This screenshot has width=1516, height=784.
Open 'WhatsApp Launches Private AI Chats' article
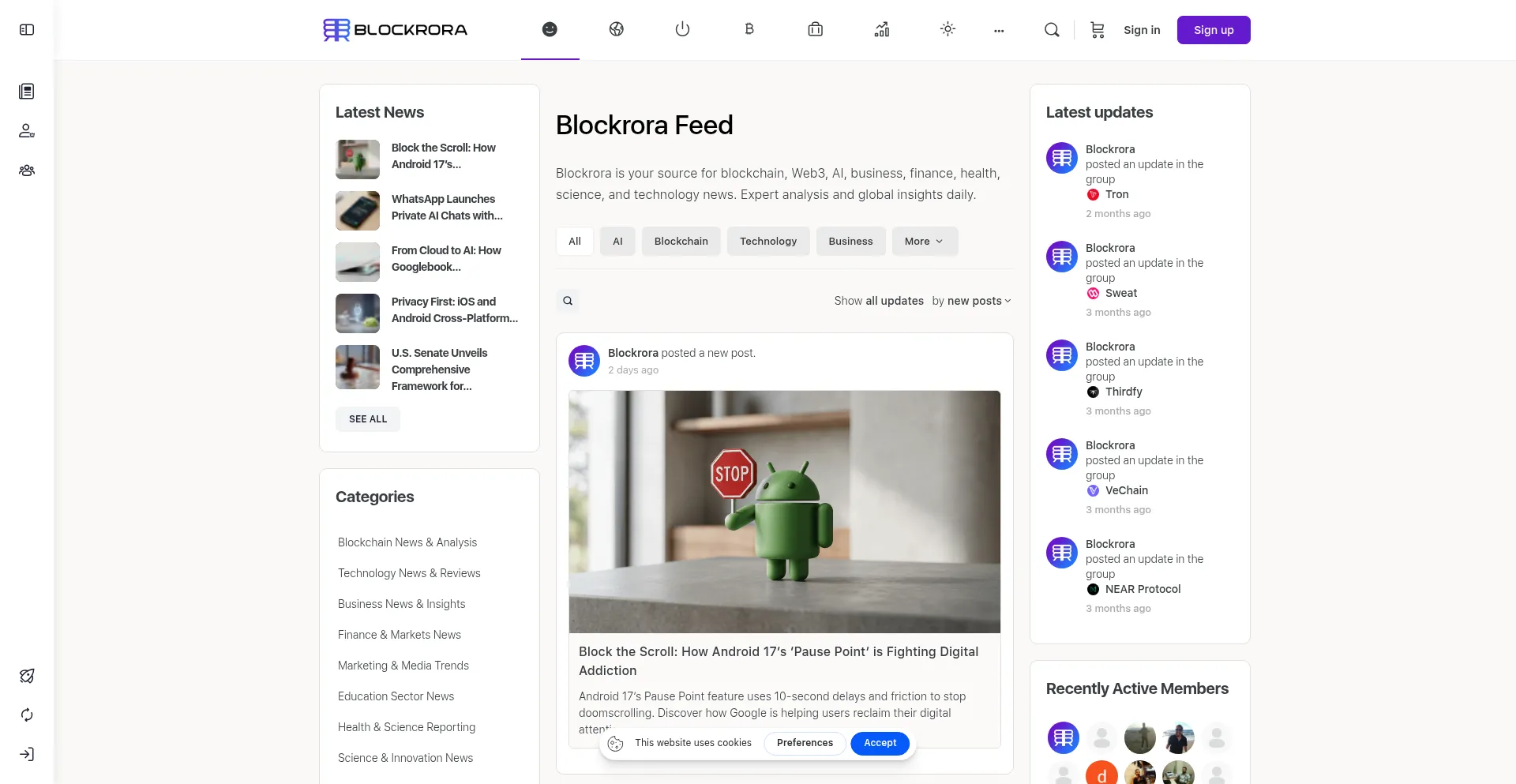pyautogui.click(x=447, y=208)
